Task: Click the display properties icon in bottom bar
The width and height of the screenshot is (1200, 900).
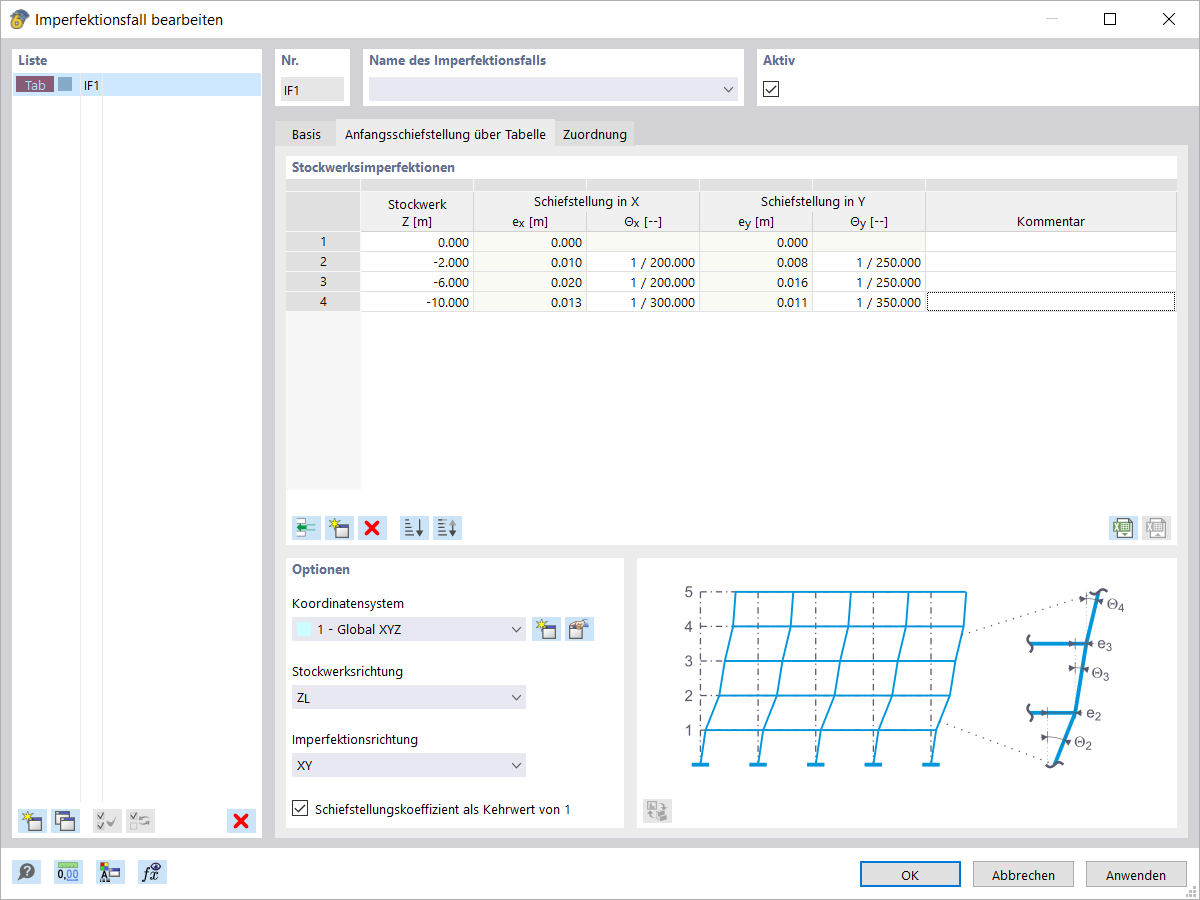Action: (x=110, y=872)
